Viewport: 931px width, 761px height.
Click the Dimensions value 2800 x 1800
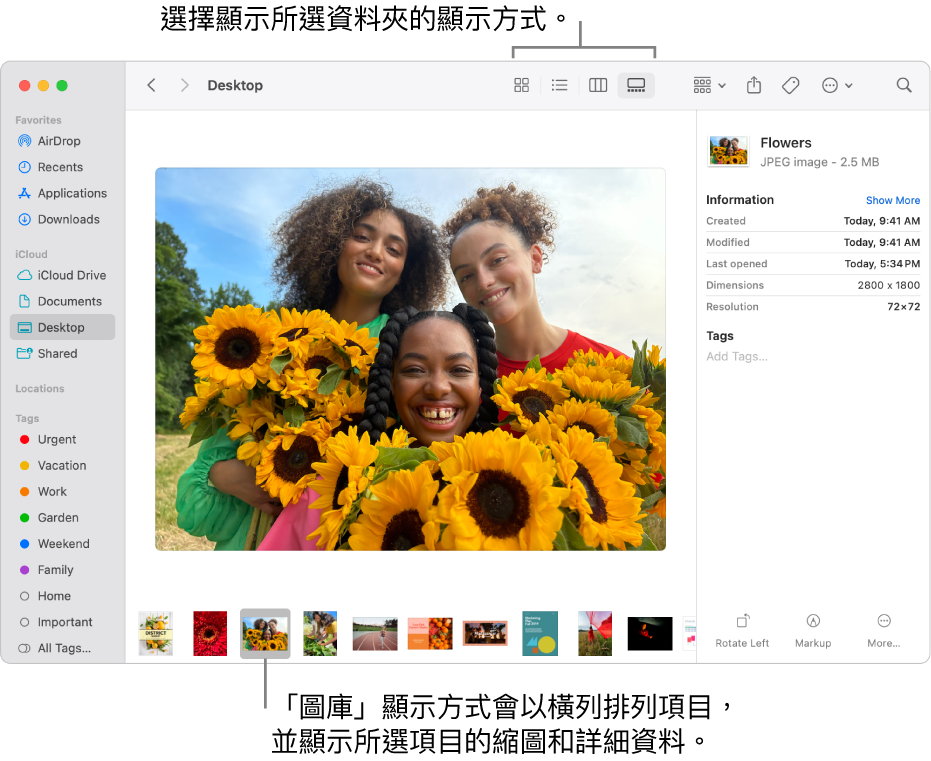tap(888, 286)
